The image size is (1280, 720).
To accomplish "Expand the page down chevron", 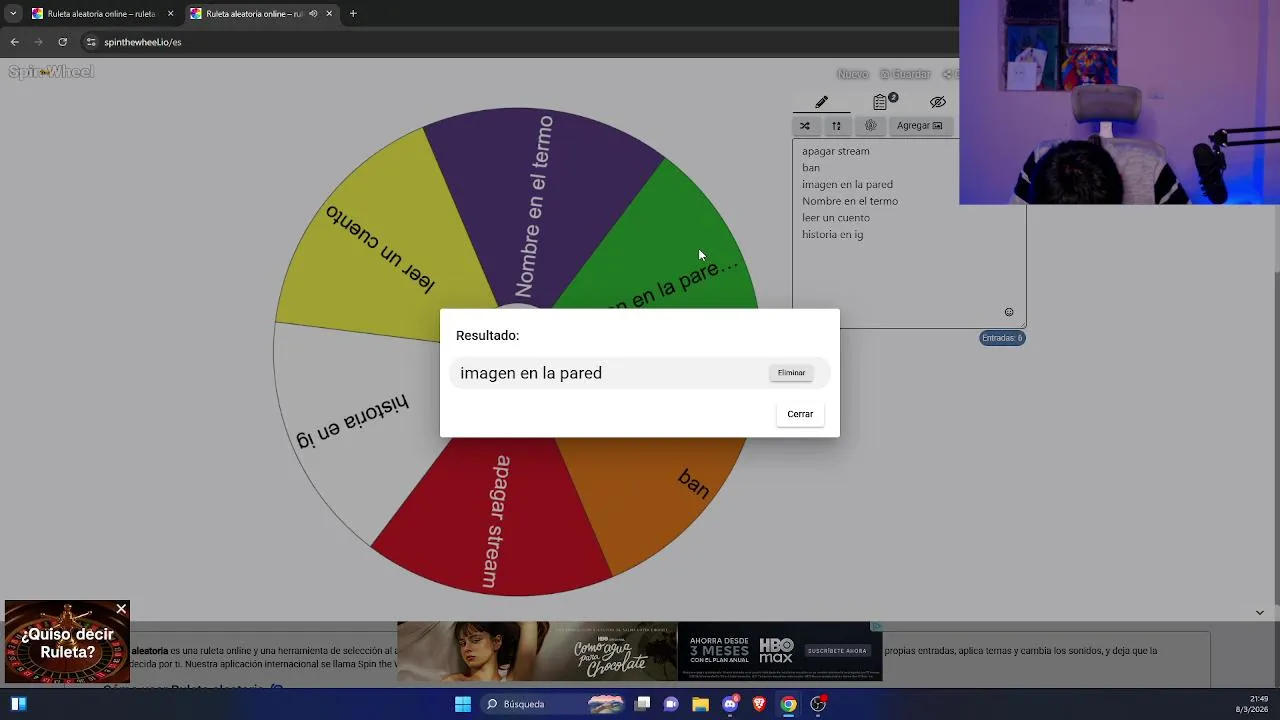I will coord(1259,612).
